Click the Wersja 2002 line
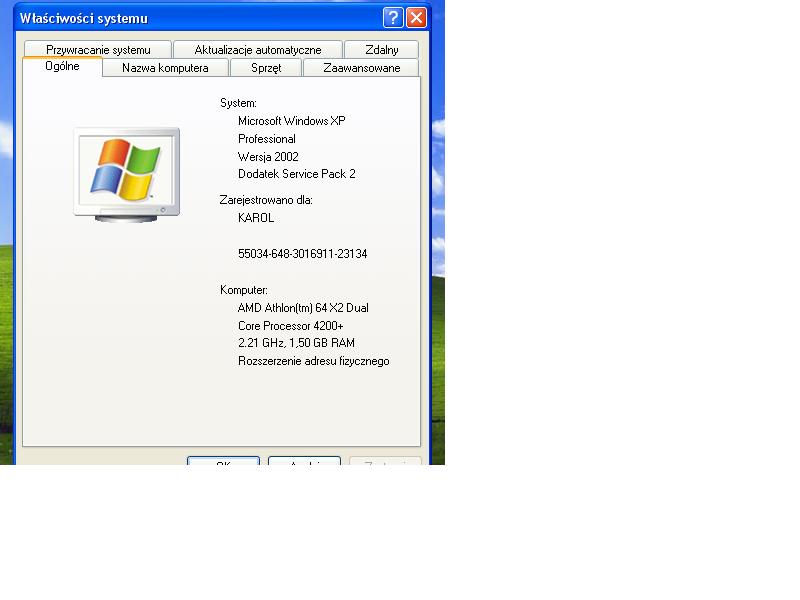This screenshot has height=600, width=800. pos(268,157)
